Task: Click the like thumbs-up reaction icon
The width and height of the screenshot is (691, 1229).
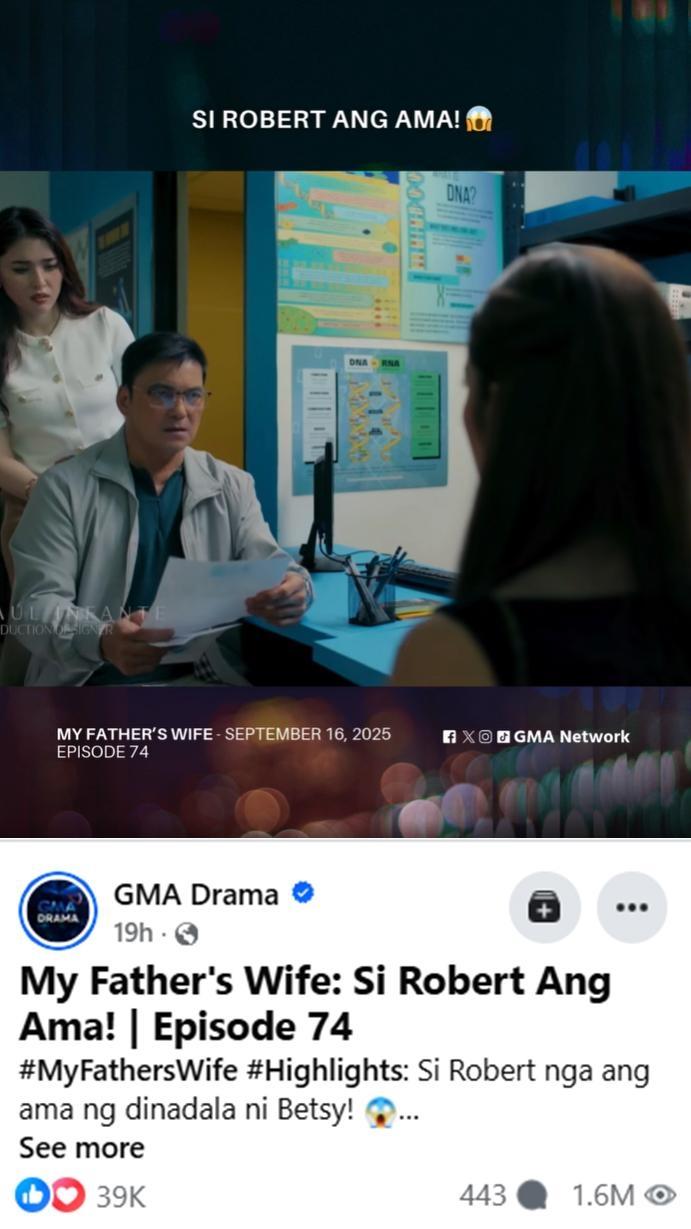Action: tap(32, 1194)
